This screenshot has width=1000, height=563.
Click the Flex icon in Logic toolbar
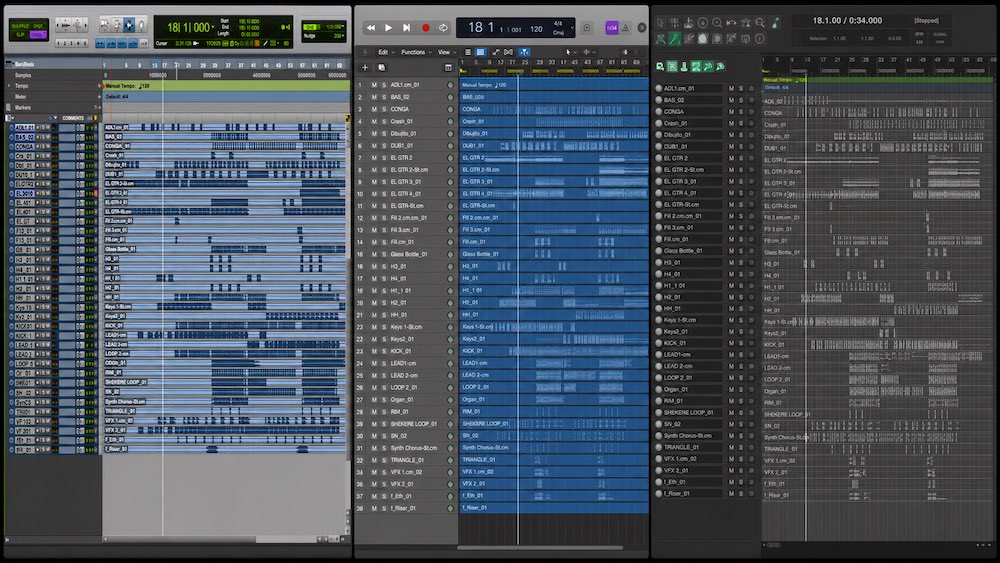[x=508, y=52]
